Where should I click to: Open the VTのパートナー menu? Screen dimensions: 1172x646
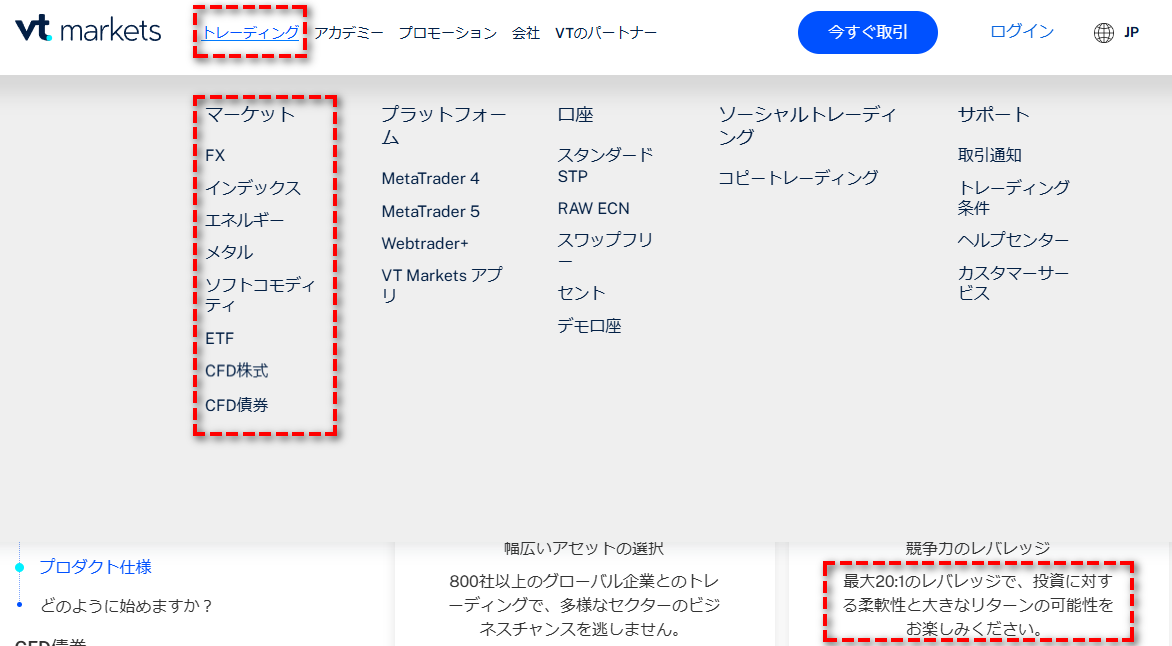(x=605, y=33)
